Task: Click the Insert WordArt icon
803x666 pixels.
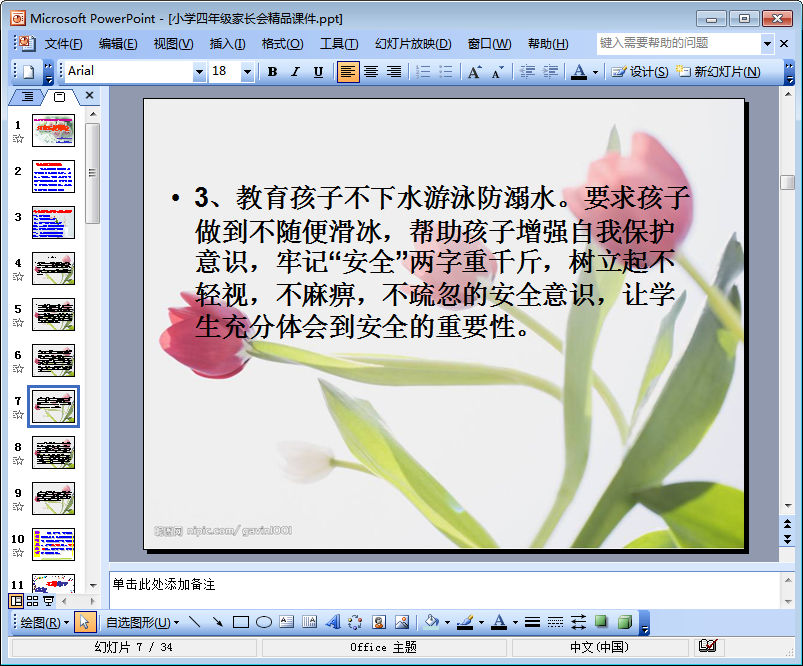Action: click(333, 622)
